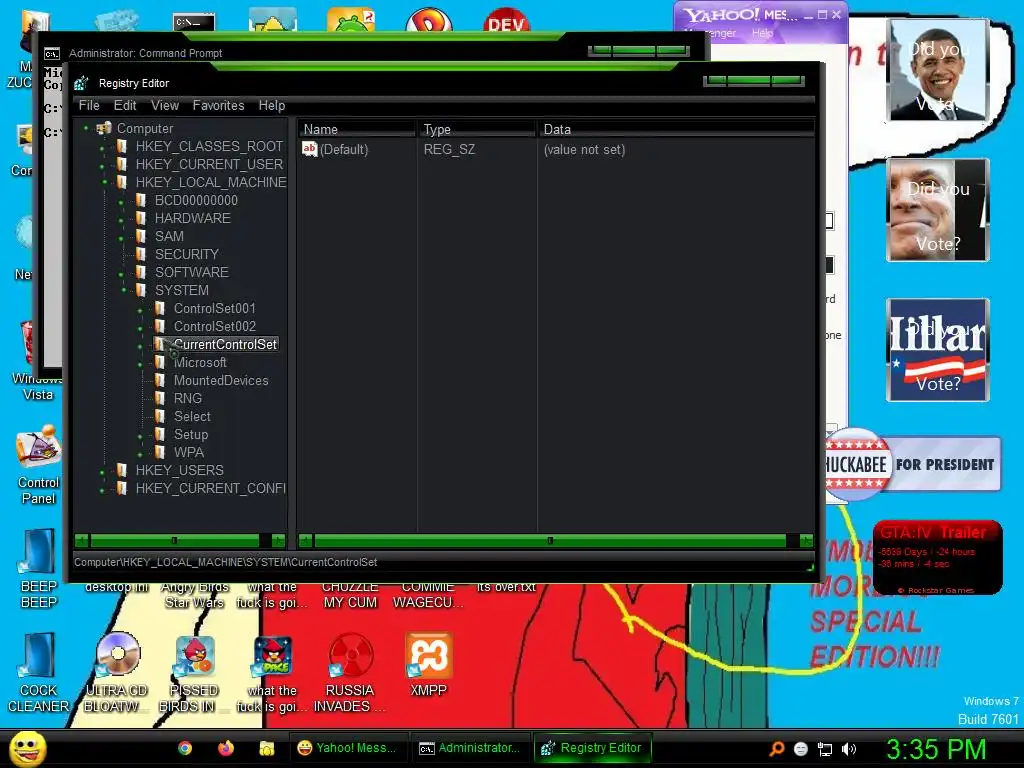This screenshot has height=768, width=1024.
Task: Click the Yahoo smiley tray icon
Action: [801, 749]
